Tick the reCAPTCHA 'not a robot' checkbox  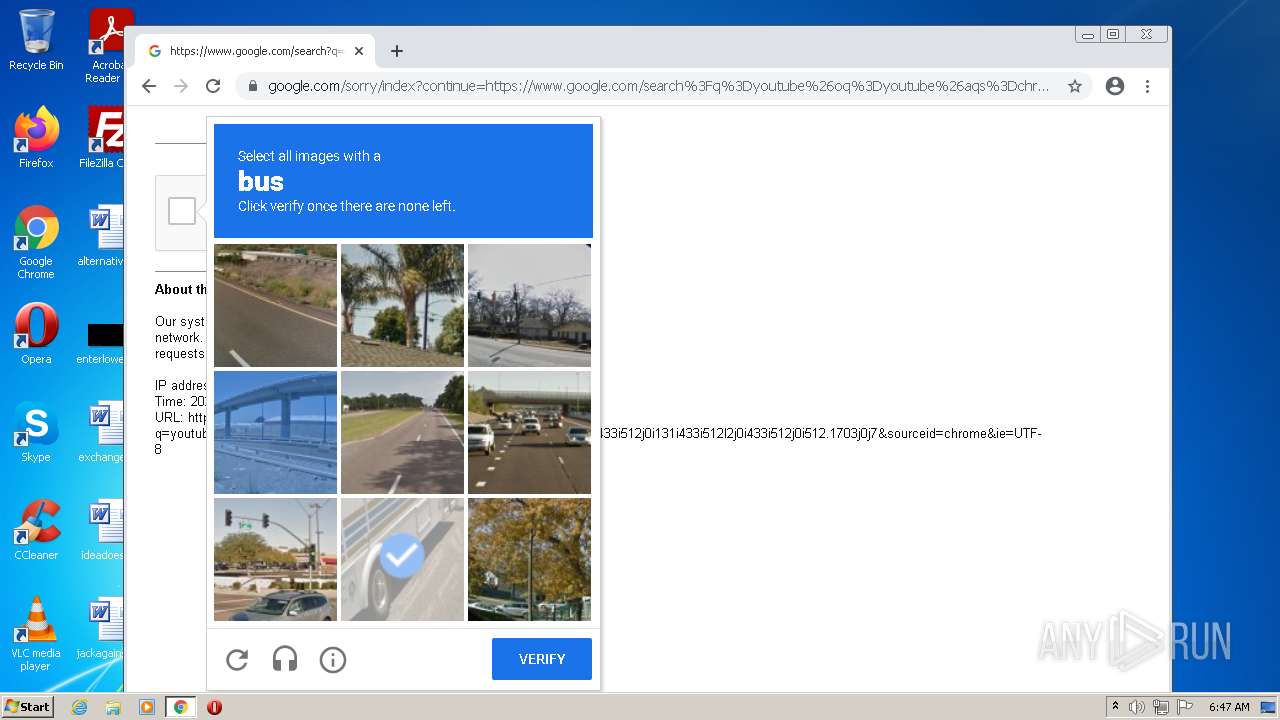182,211
